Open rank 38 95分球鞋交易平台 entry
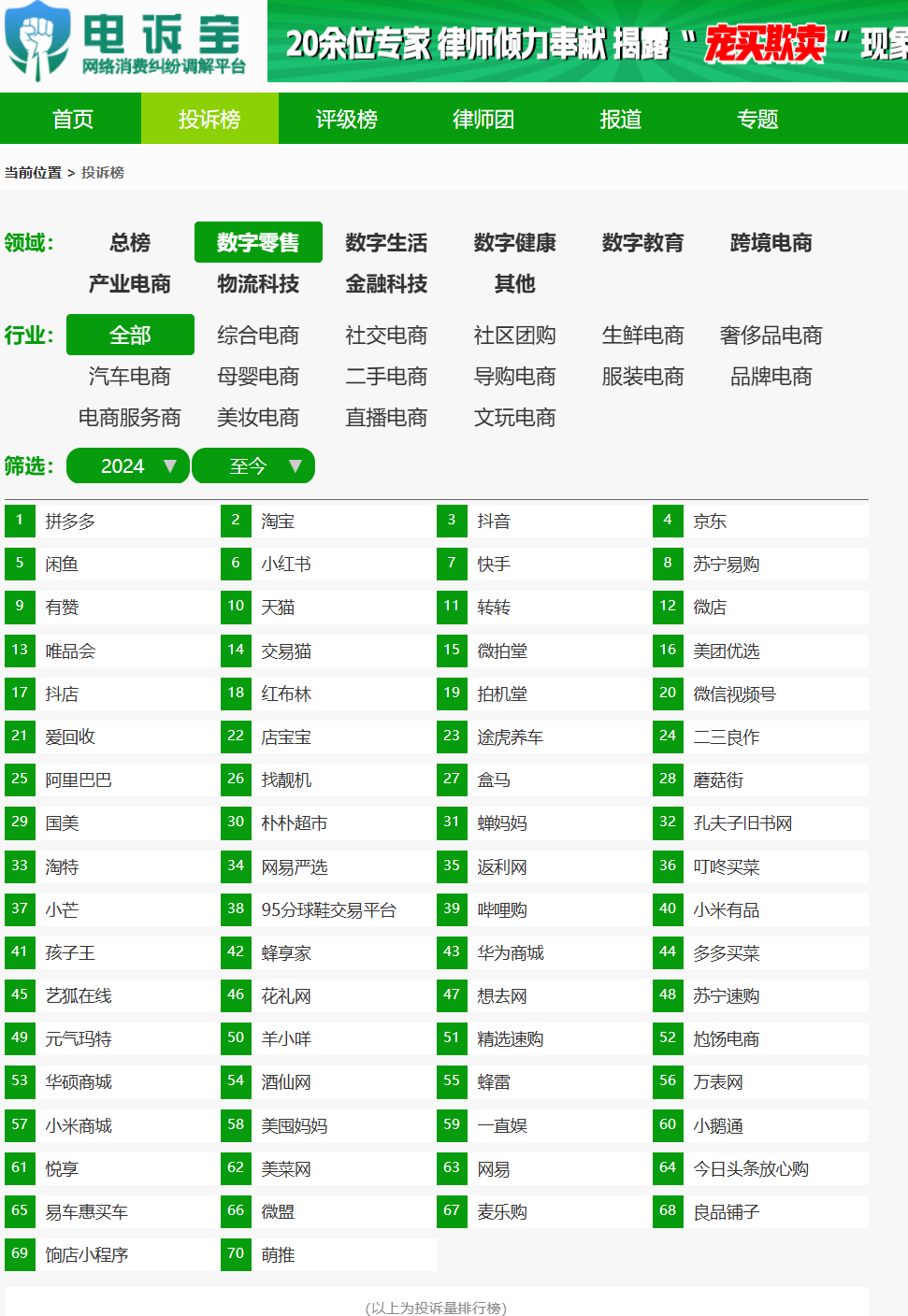The width and height of the screenshot is (908, 1316). (328, 910)
